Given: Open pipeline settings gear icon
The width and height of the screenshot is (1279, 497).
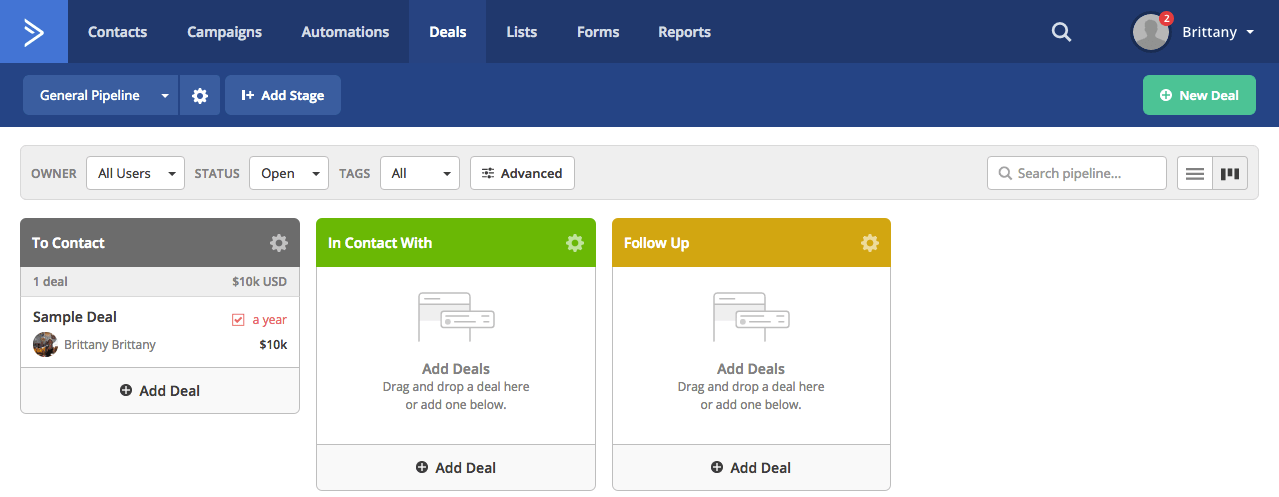Looking at the screenshot, I should [200, 96].
